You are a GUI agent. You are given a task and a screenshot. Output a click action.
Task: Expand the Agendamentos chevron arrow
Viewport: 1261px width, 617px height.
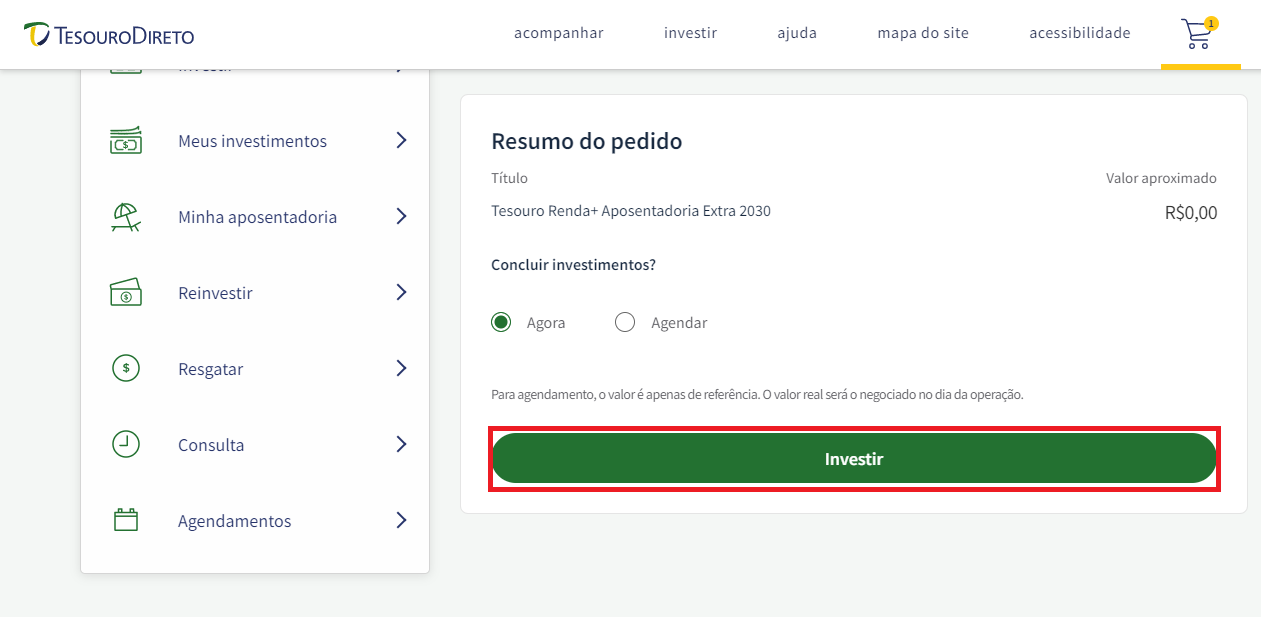point(401,520)
